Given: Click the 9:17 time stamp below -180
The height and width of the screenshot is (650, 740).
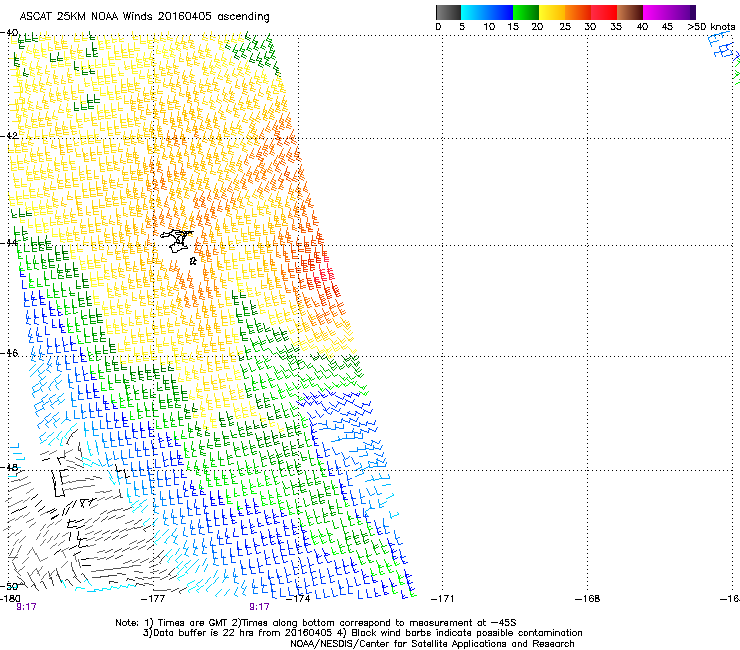Looking at the screenshot, I should (26, 607).
